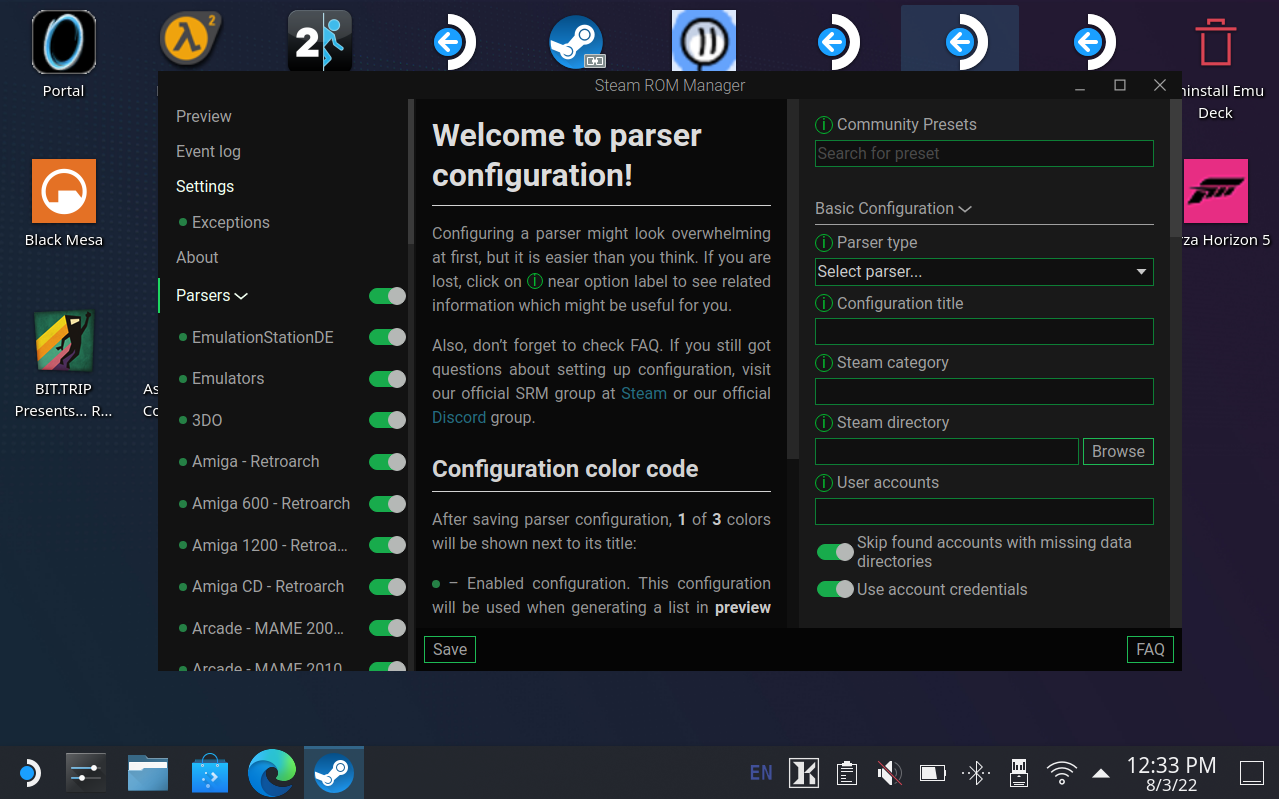1279x799 pixels.
Task: Open System Settings from the taskbar
Action: (x=86, y=772)
